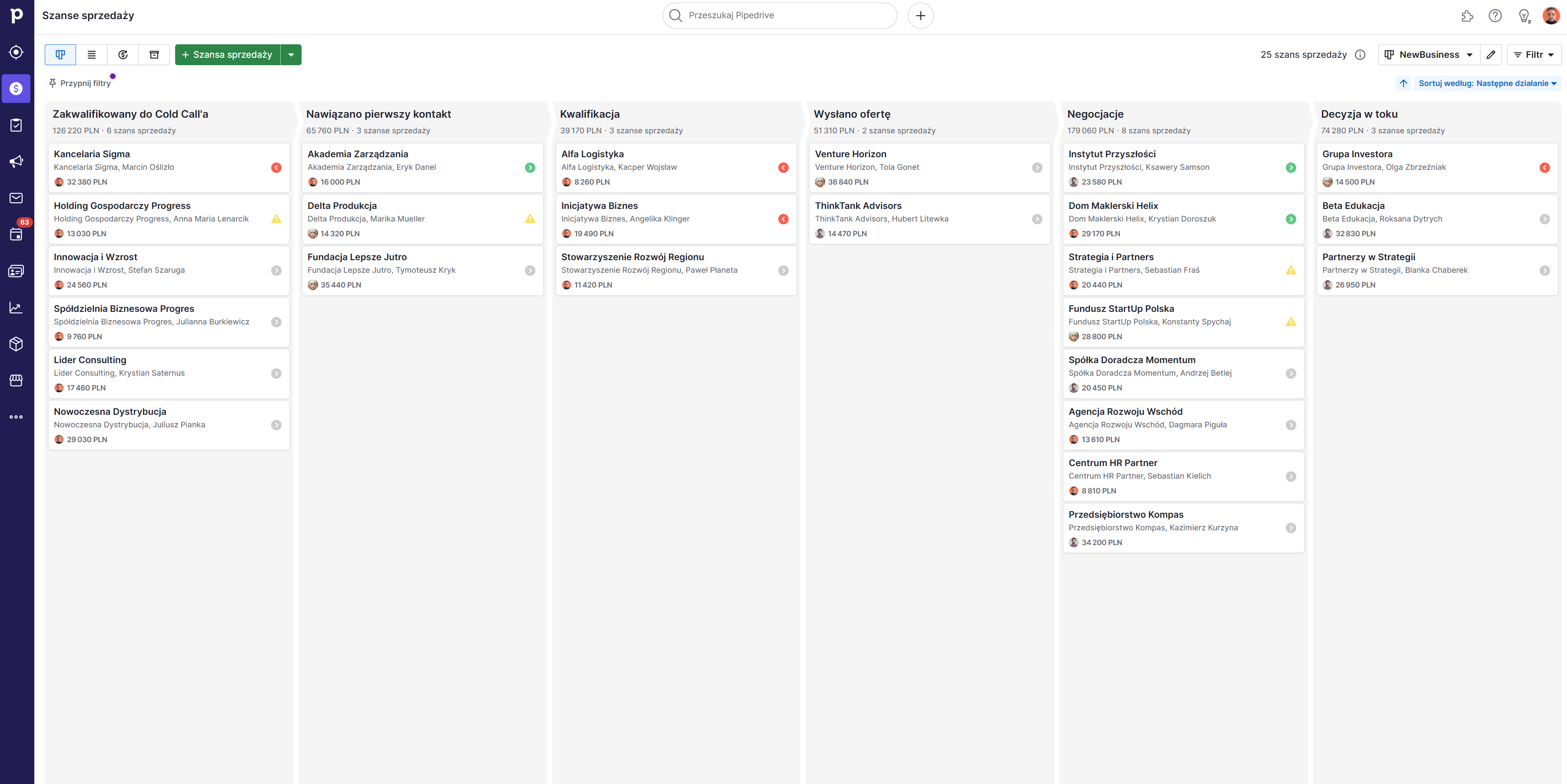1567x784 pixels.
Task: Click the deals count info icon
Action: pos(1360,55)
